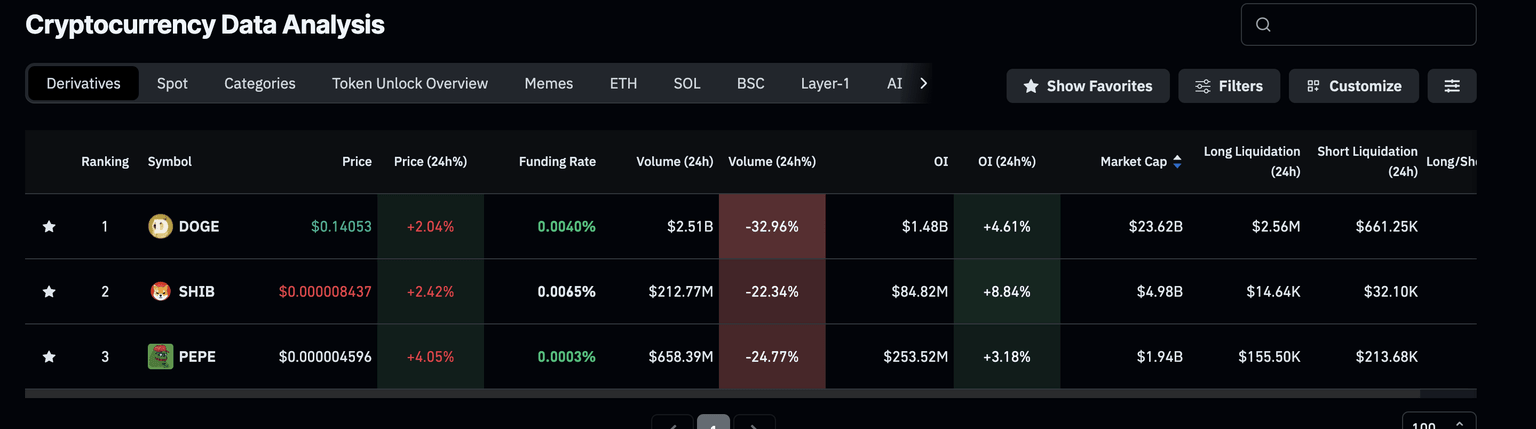Viewport: 1536px width, 429px height.
Task: Open the Token Unlock Overview tab
Action: (410, 84)
